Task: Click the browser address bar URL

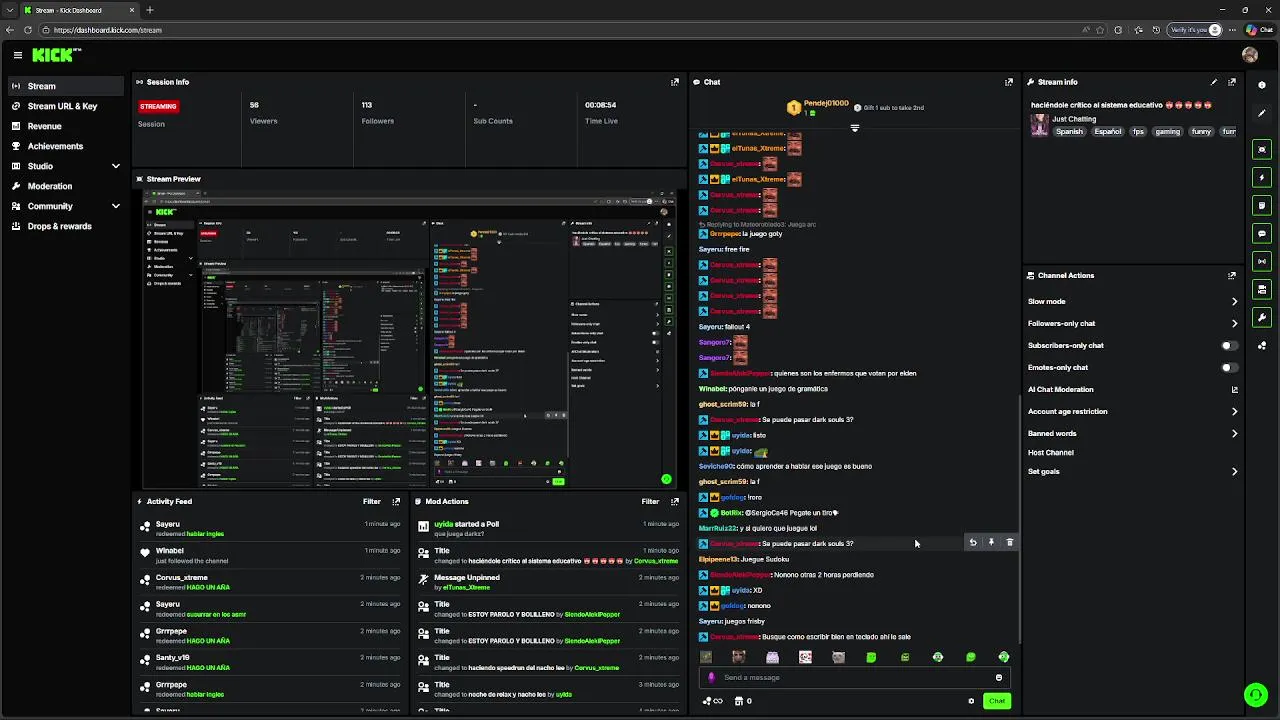Action: [108, 30]
